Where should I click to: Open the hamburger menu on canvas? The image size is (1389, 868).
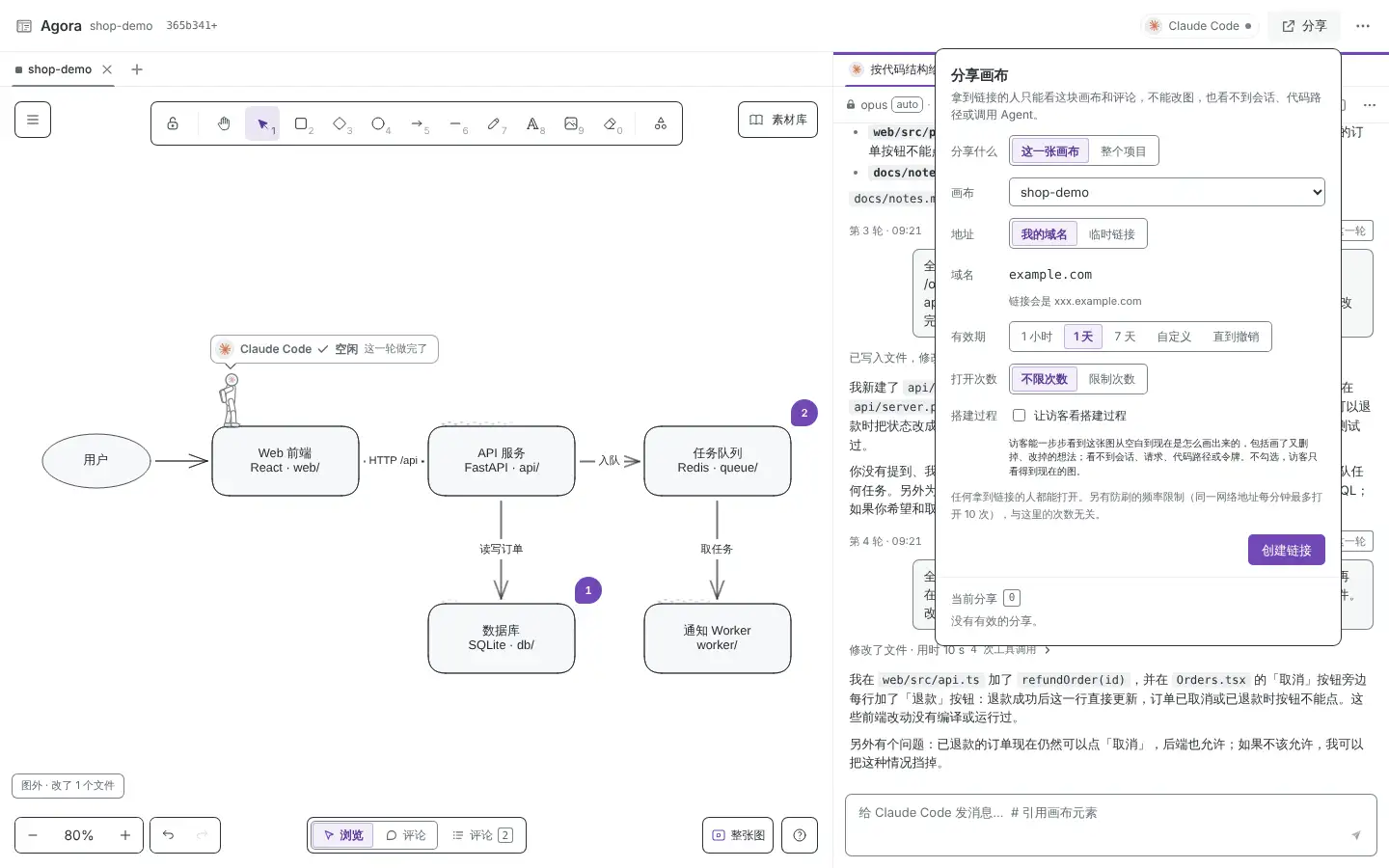33,120
